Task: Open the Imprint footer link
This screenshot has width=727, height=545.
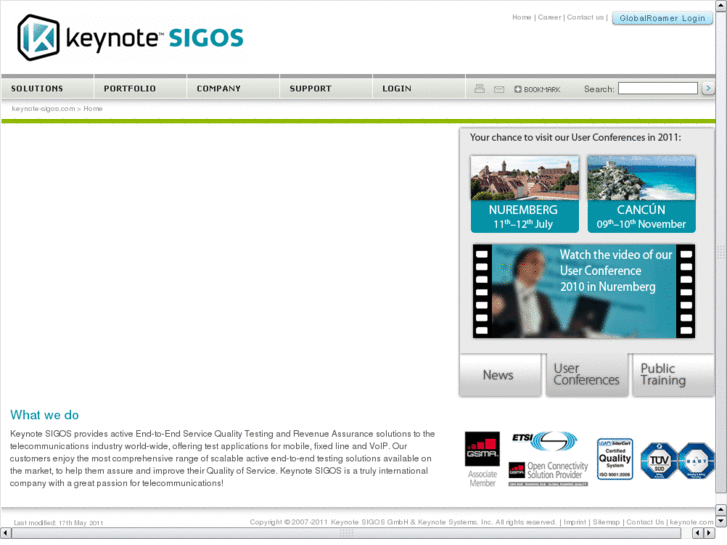Action: (x=574, y=522)
